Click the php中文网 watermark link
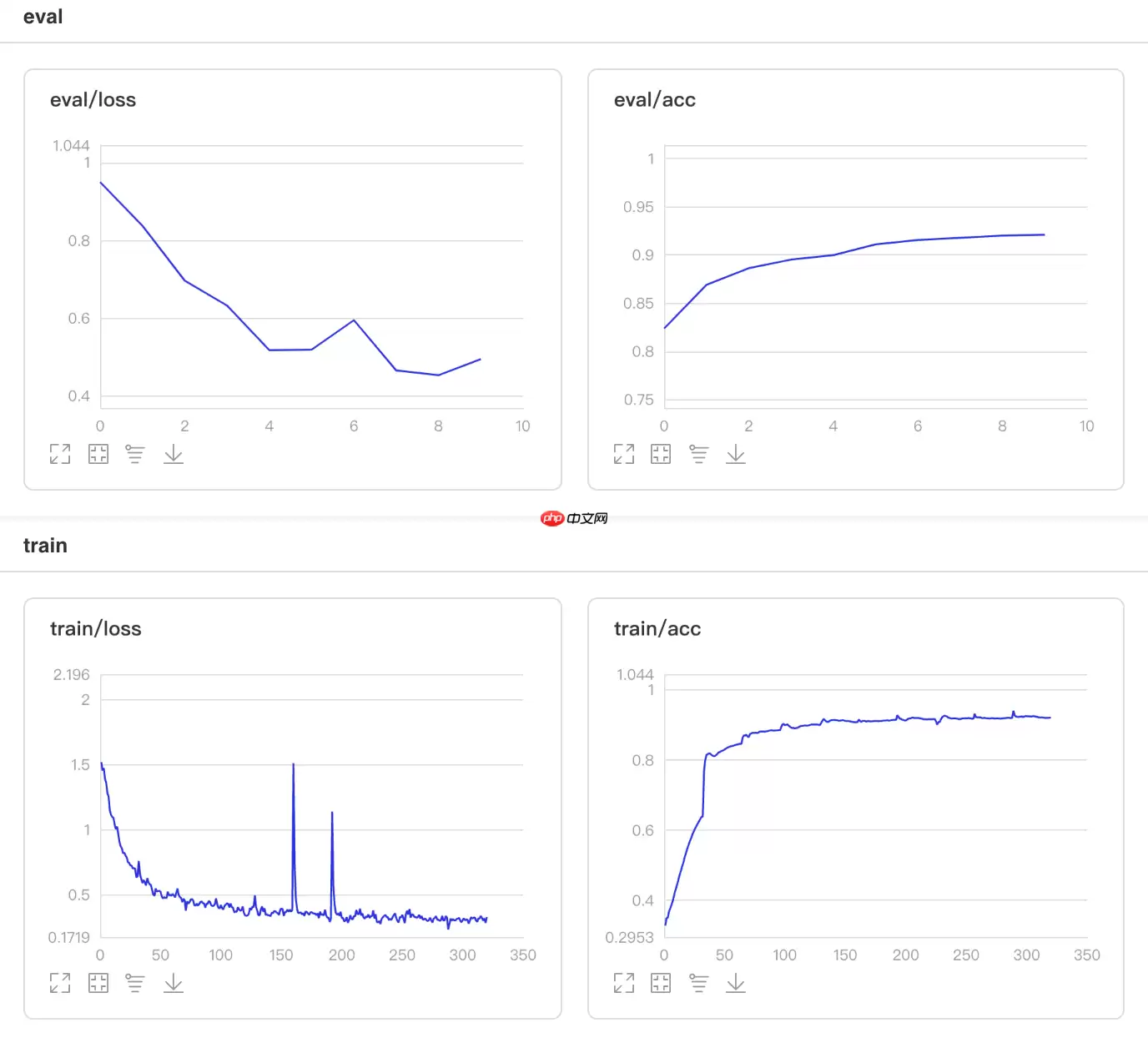The height and width of the screenshot is (1038, 1148). point(574,518)
